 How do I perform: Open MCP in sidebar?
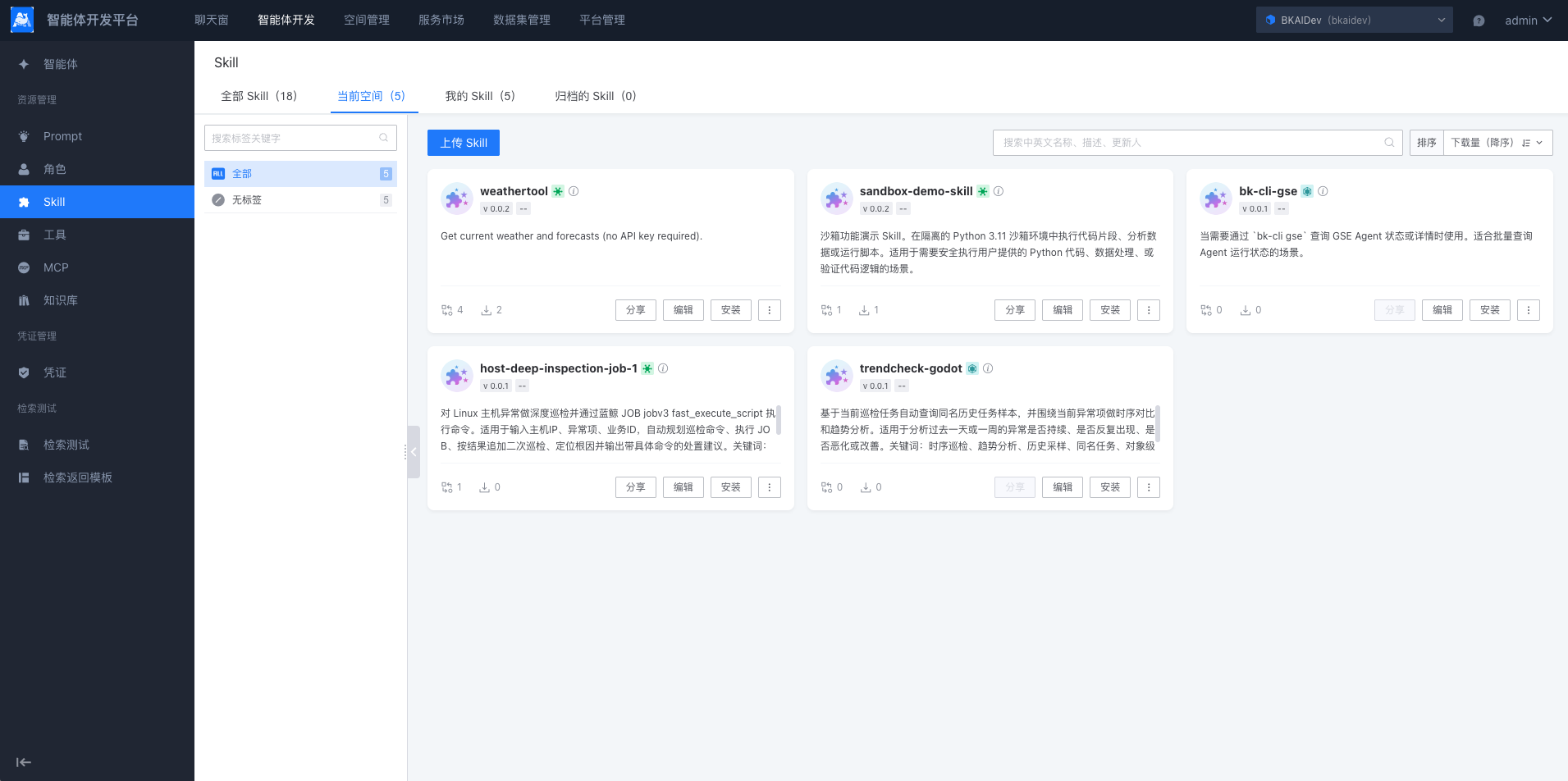click(x=97, y=267)
